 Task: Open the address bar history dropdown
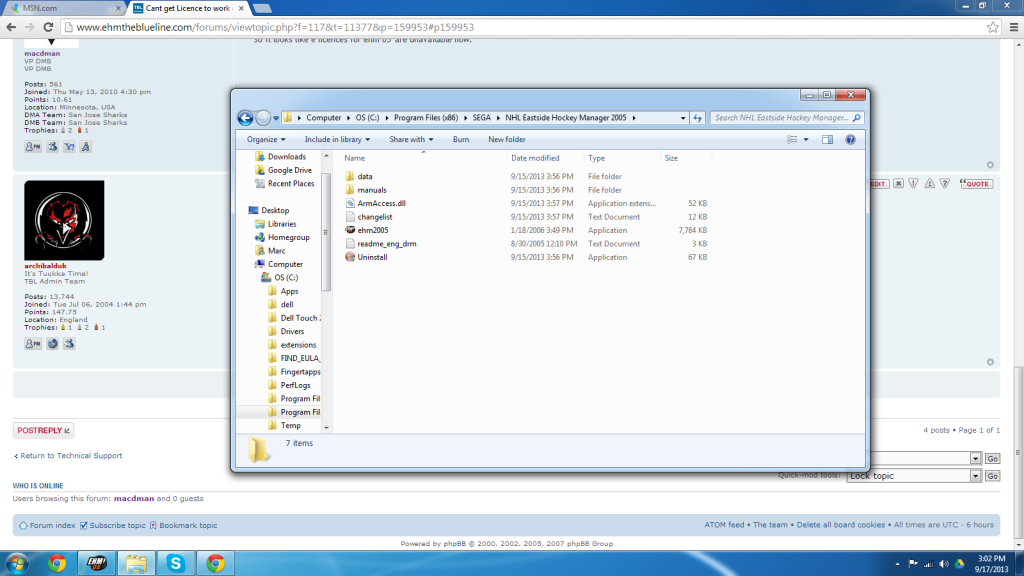683,118
